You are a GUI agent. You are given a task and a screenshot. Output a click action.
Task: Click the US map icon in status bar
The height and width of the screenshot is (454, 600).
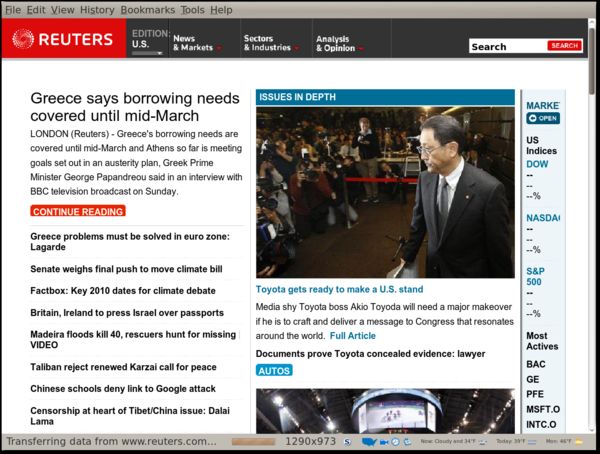369,442
